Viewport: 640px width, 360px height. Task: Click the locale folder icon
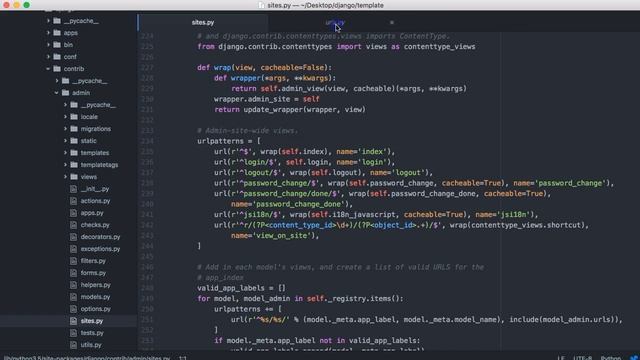click(x=74, y=117)
